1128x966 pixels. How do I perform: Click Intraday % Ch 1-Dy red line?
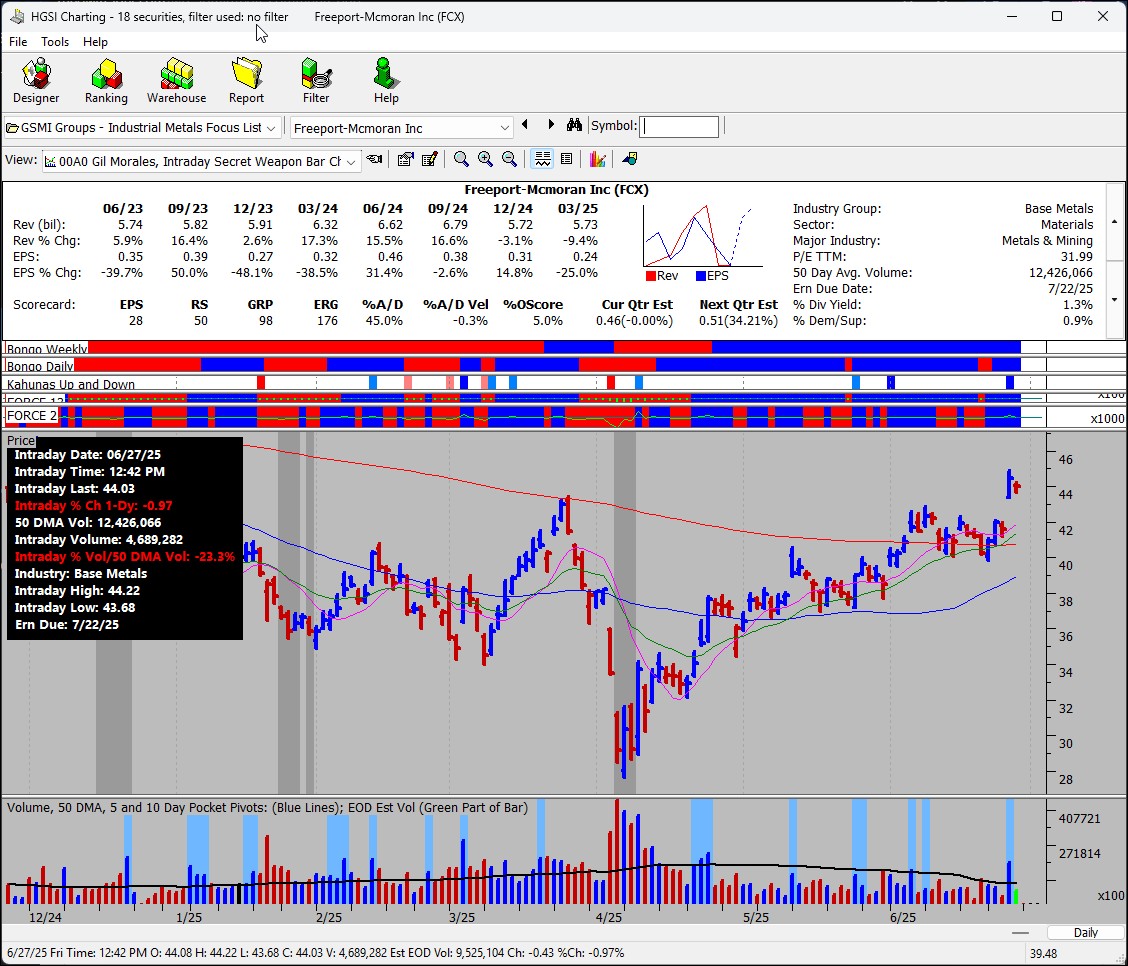94,506
